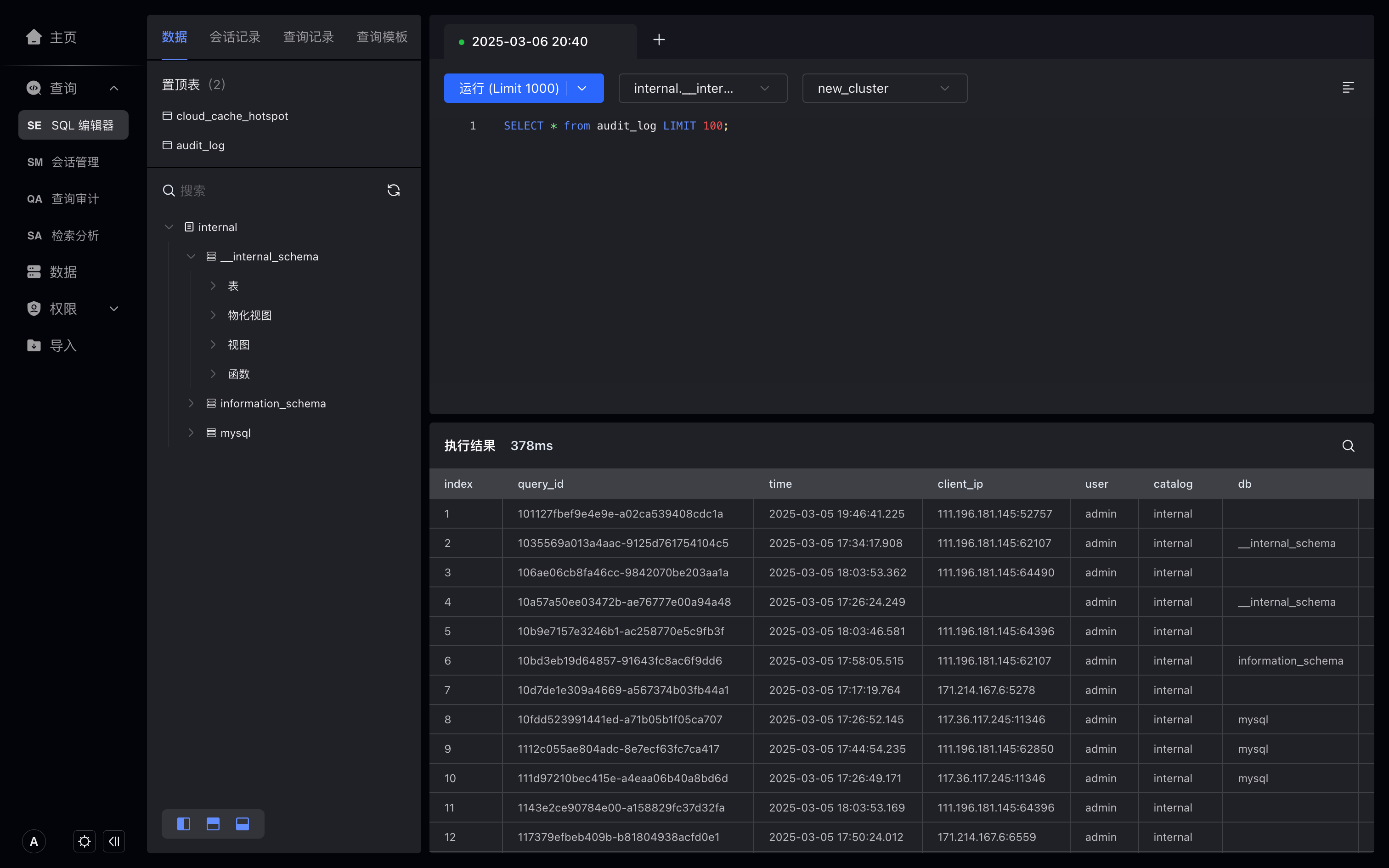
Task: Open 查询审计 in sidebar
Action: (73, 198)
